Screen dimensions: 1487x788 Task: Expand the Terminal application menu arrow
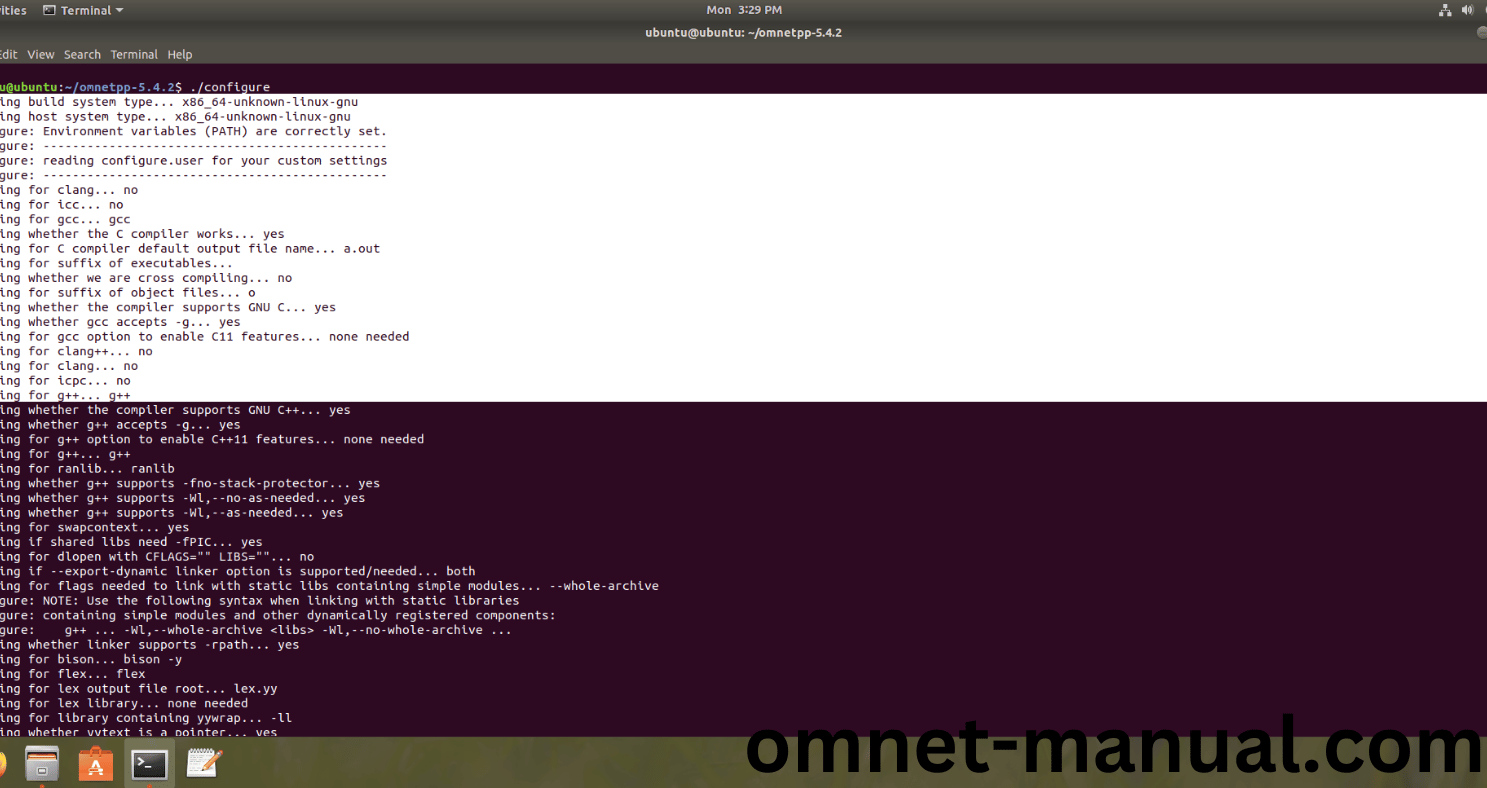(120, 11)
